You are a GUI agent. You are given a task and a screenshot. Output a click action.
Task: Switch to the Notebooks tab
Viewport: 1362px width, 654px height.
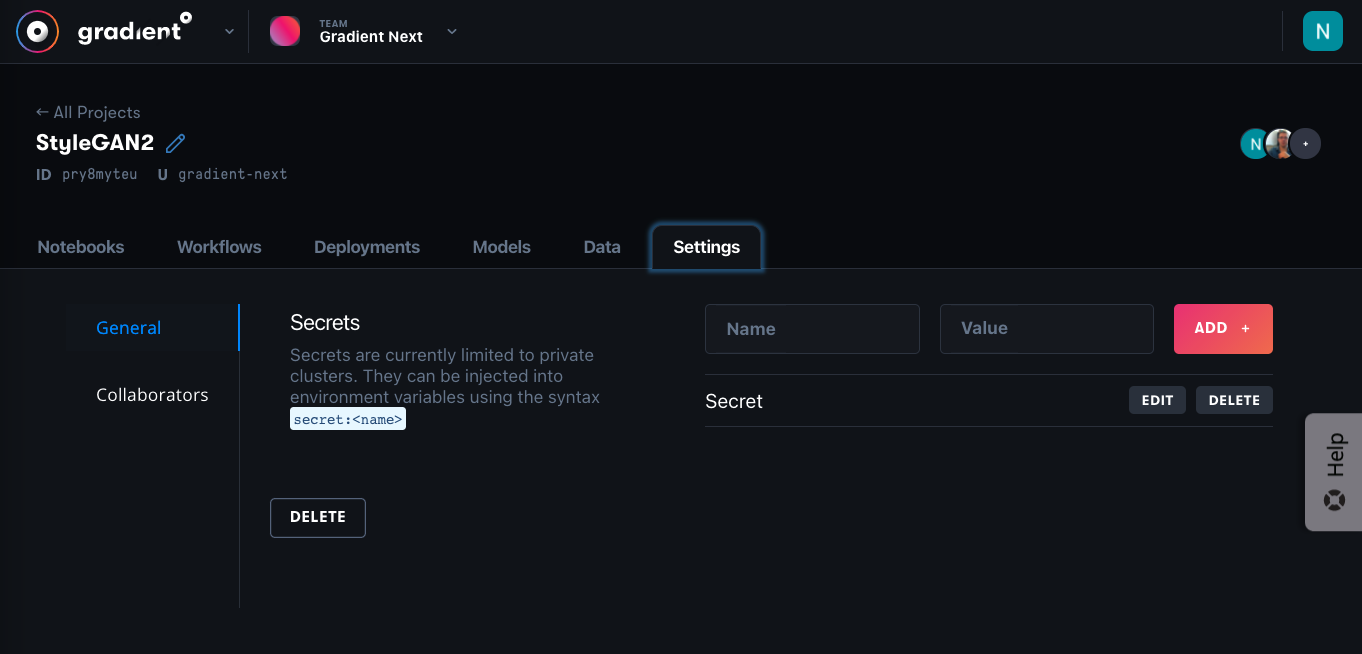(81, 247)
